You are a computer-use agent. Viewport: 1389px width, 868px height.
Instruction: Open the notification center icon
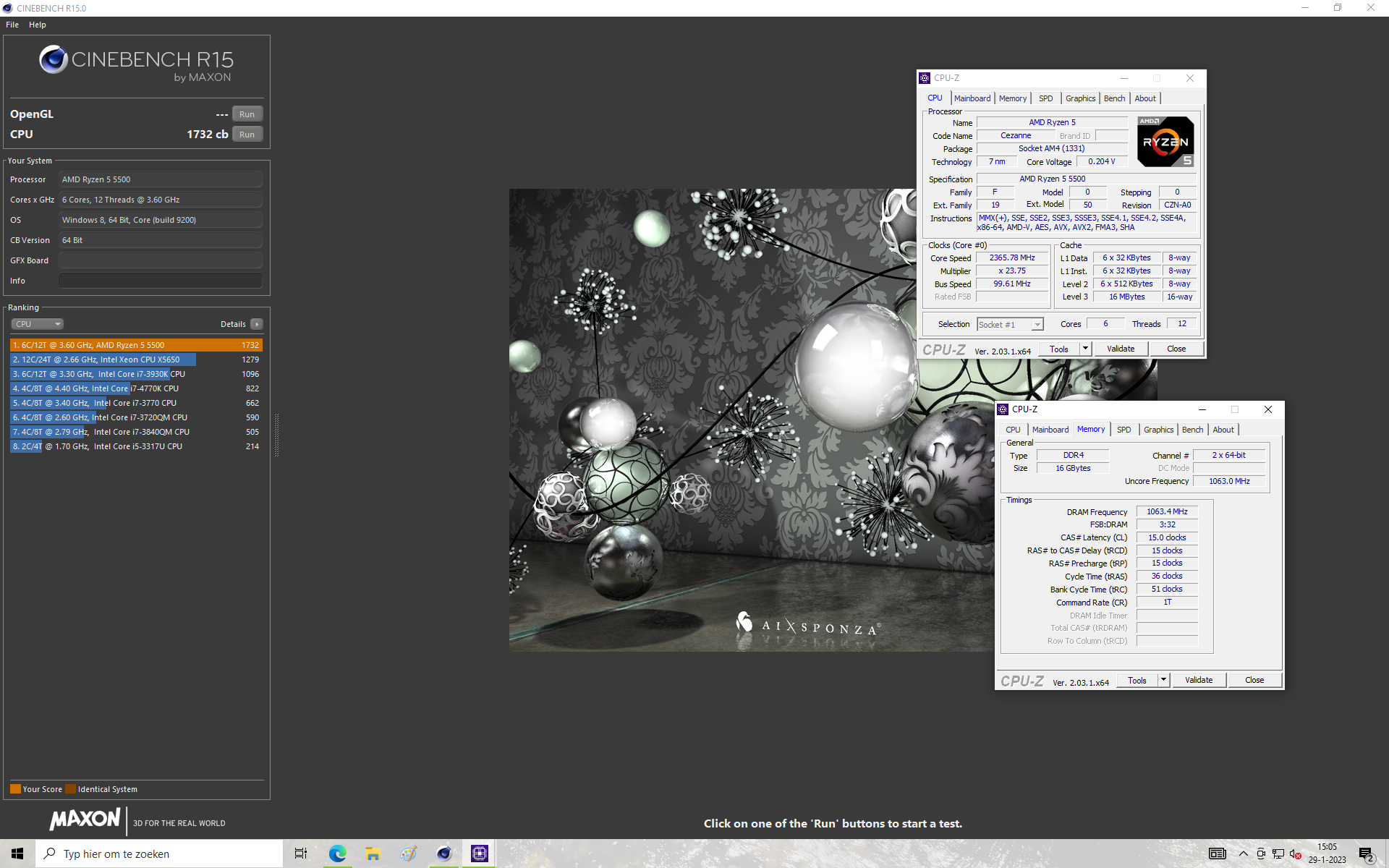coord(1366,854)
